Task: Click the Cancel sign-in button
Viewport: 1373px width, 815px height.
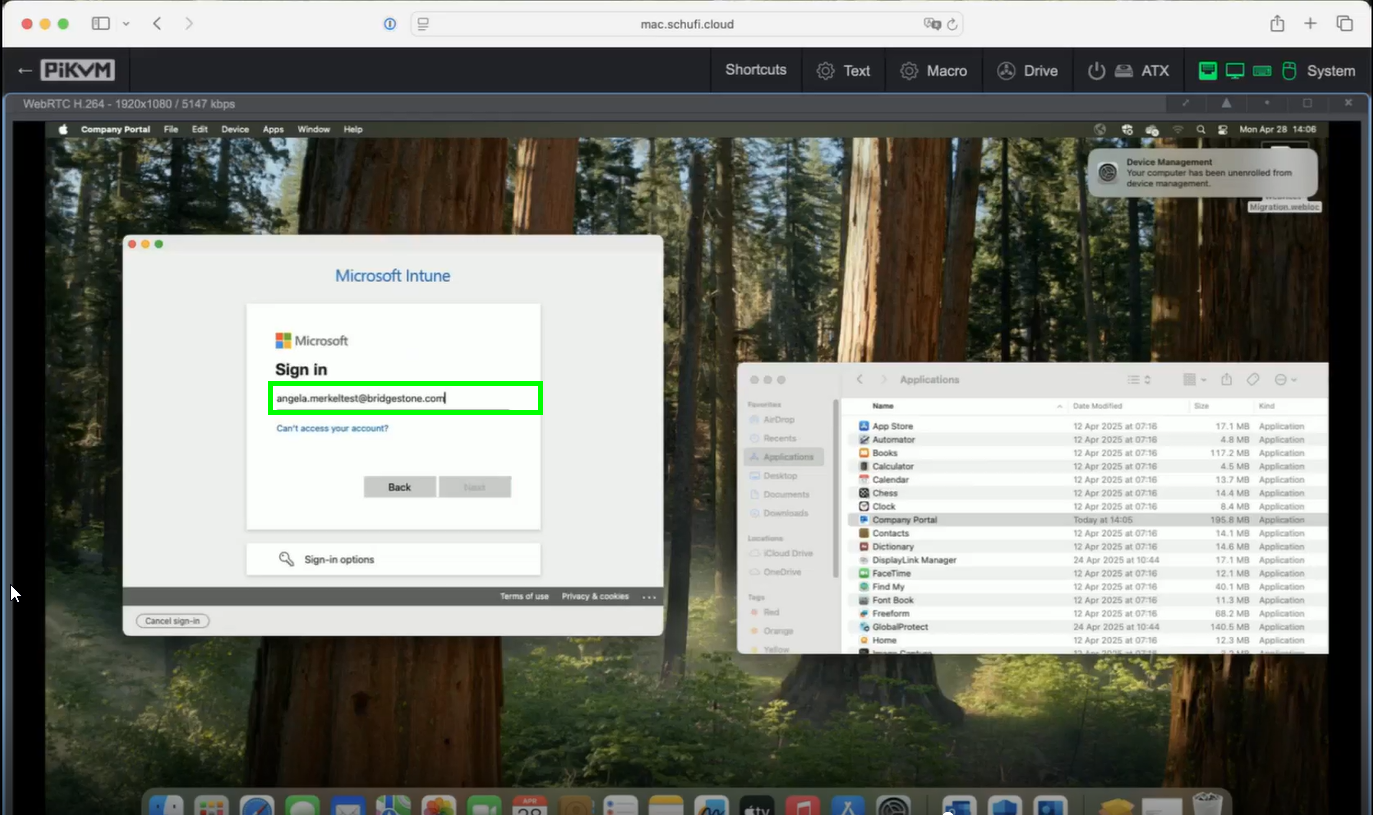Action: 172,621
